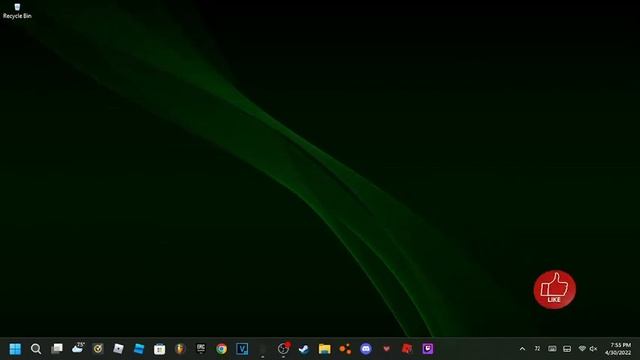Viewport: 640px width, 360px height.
Task: Launch Steam from the taskbar
Action: [x=304, y=349]
